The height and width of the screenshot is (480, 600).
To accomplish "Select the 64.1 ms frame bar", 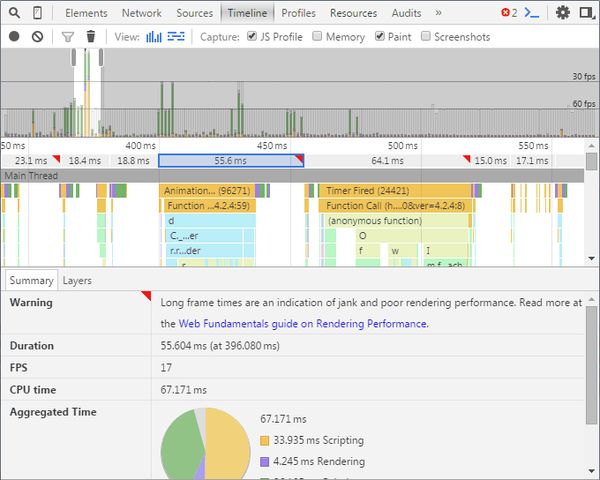I will tap(387, 161).
